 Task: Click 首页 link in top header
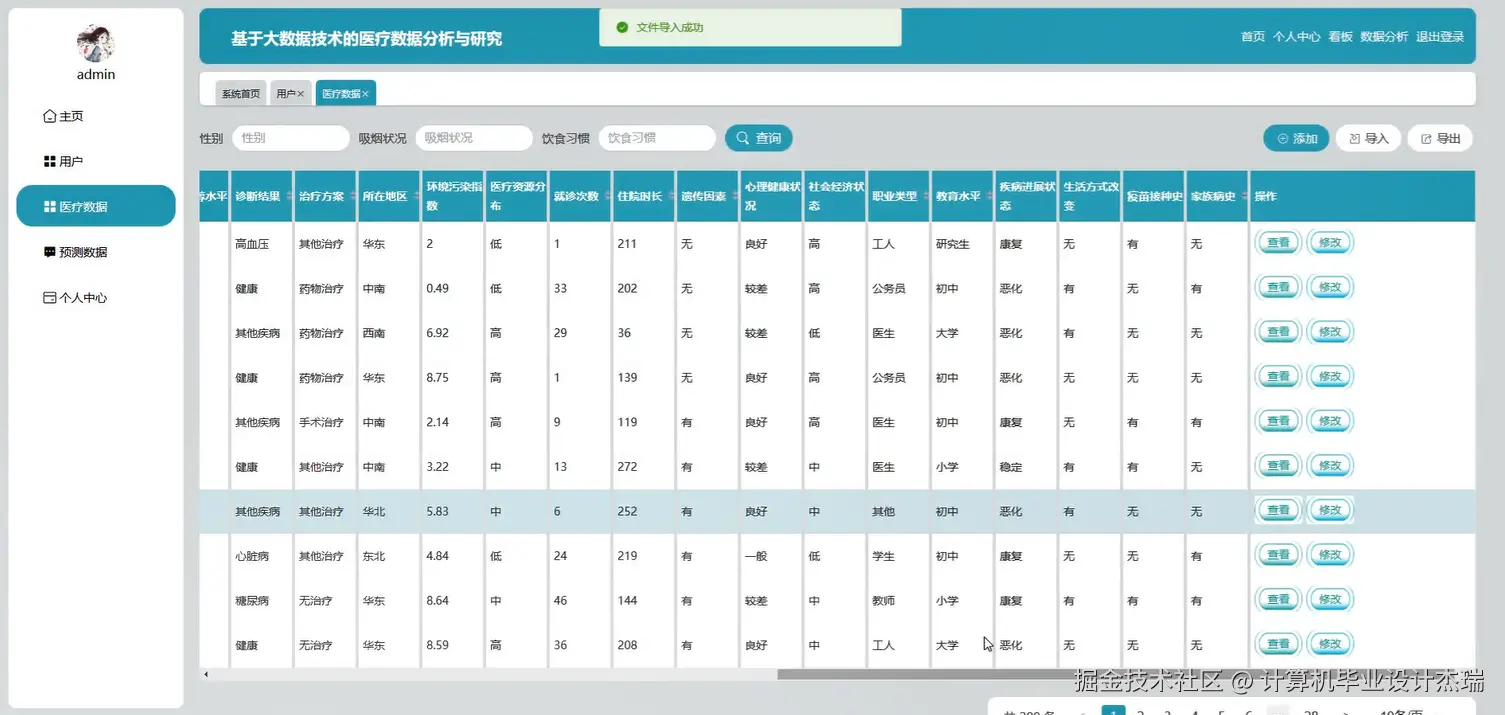(x=1253, y=36)
